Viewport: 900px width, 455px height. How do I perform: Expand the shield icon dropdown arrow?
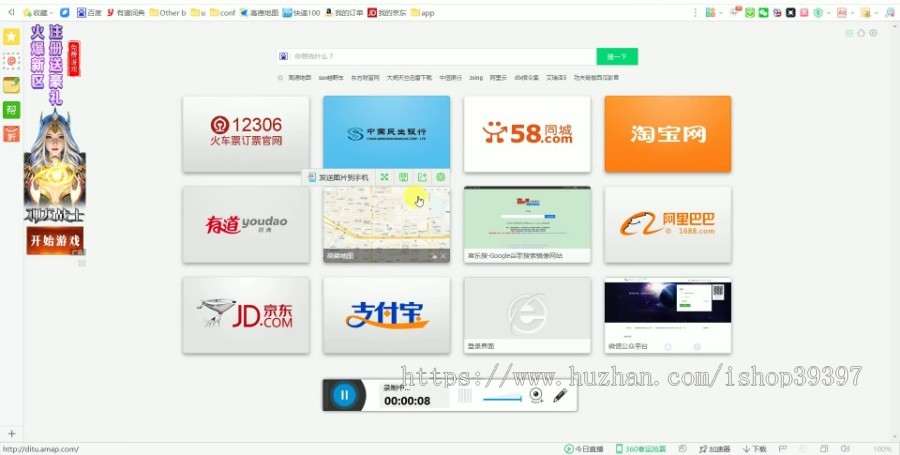pyautogui.click(x=829, y=13)
